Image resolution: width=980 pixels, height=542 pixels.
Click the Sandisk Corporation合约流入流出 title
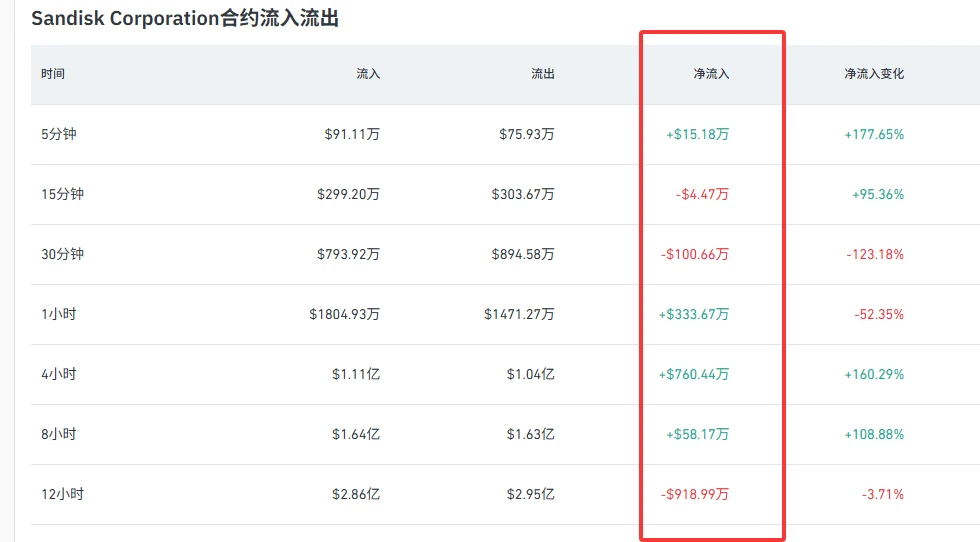click(185, 18)
